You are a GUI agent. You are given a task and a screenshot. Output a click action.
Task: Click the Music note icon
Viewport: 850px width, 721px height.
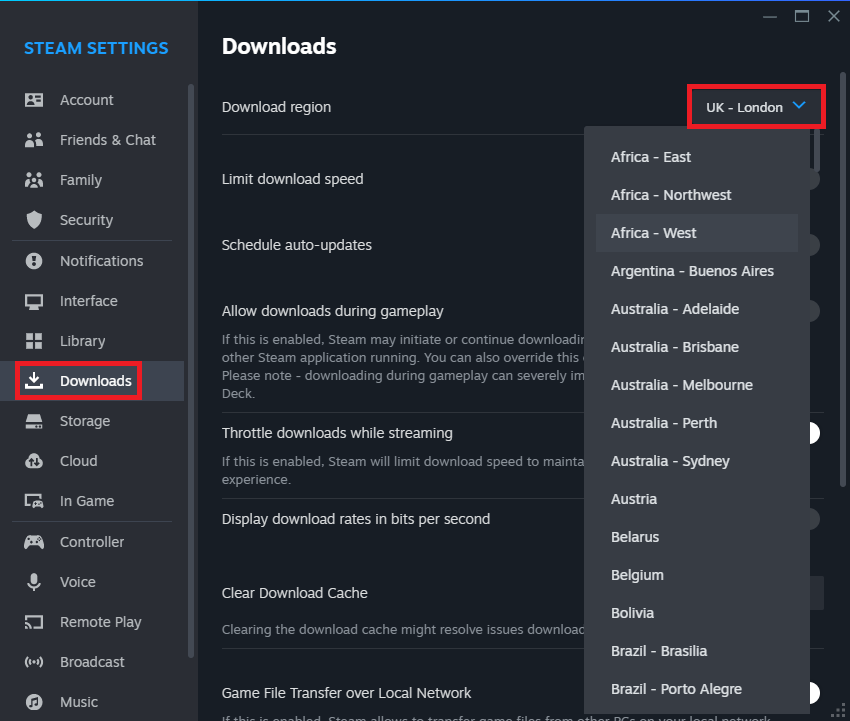32,701
